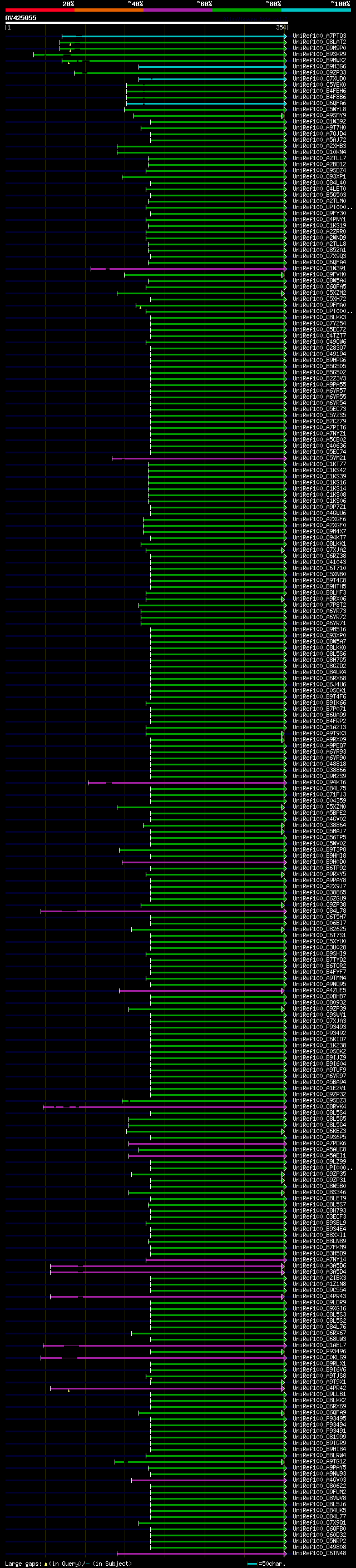
Task: Click the UniRef100_Q1W391 label
Action: click(x=319, y=268)
